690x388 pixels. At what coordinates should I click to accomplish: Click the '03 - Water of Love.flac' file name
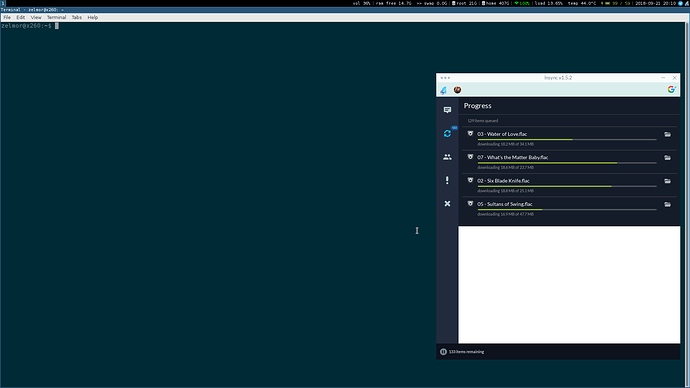coord(502,134)
